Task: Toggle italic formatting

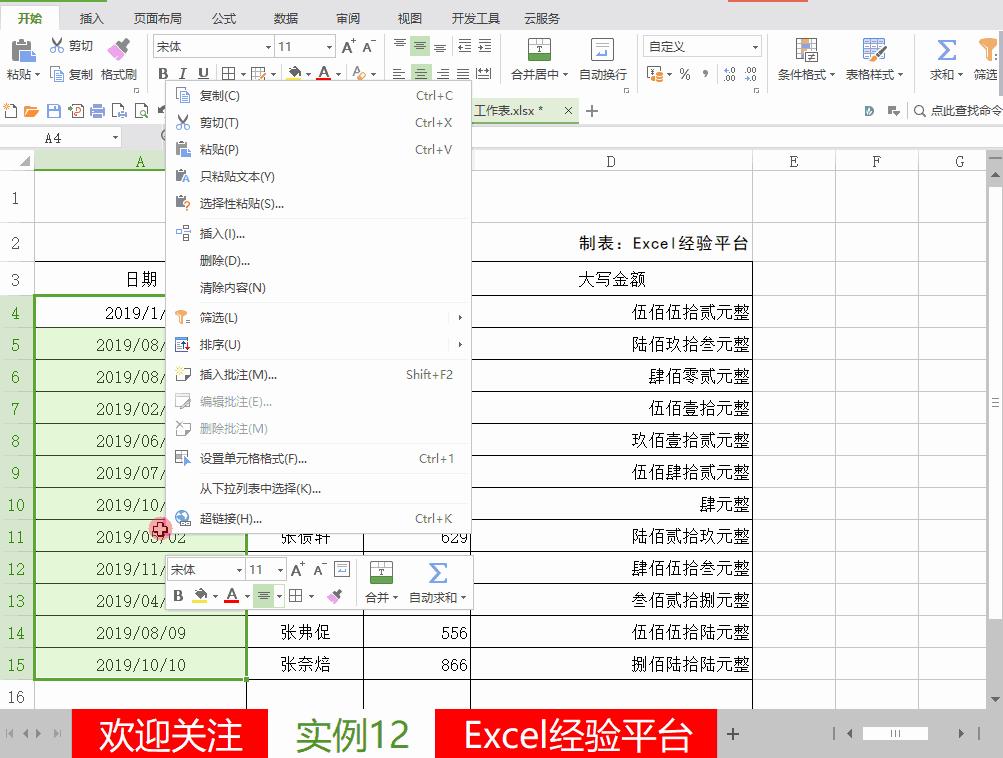Action: tap(183, 73)
